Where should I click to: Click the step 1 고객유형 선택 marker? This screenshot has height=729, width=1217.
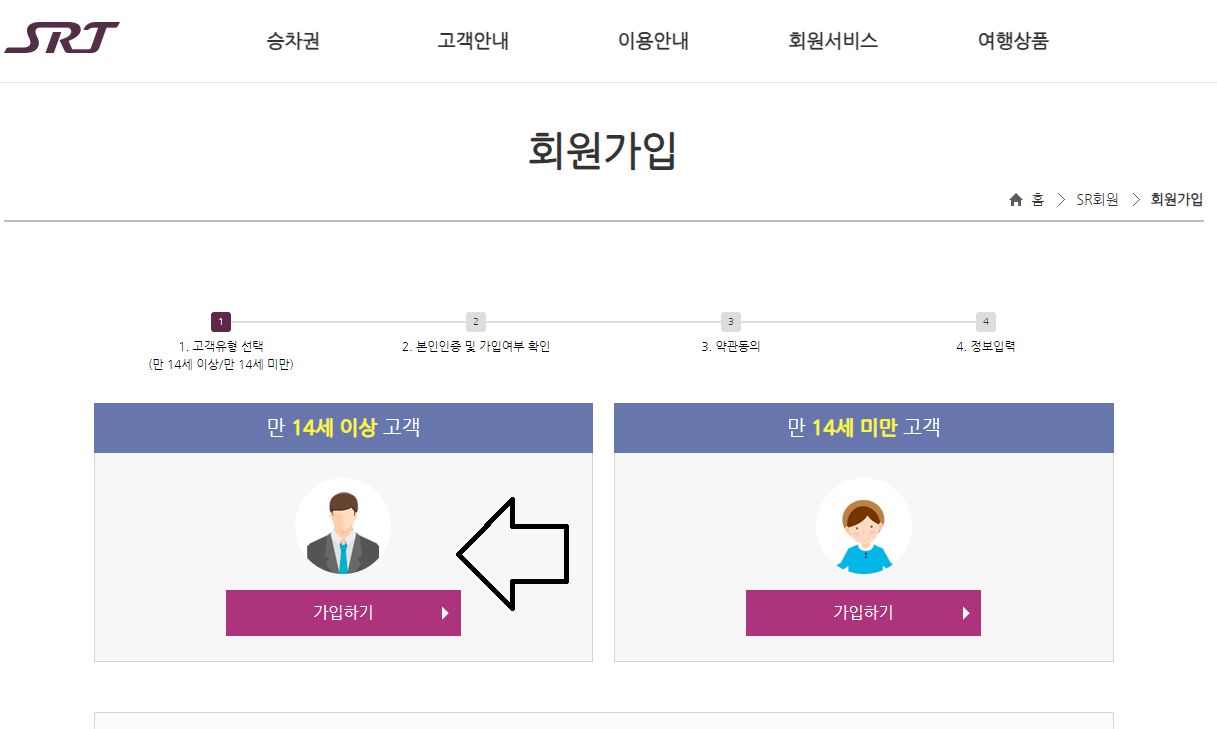pos(219,321)
